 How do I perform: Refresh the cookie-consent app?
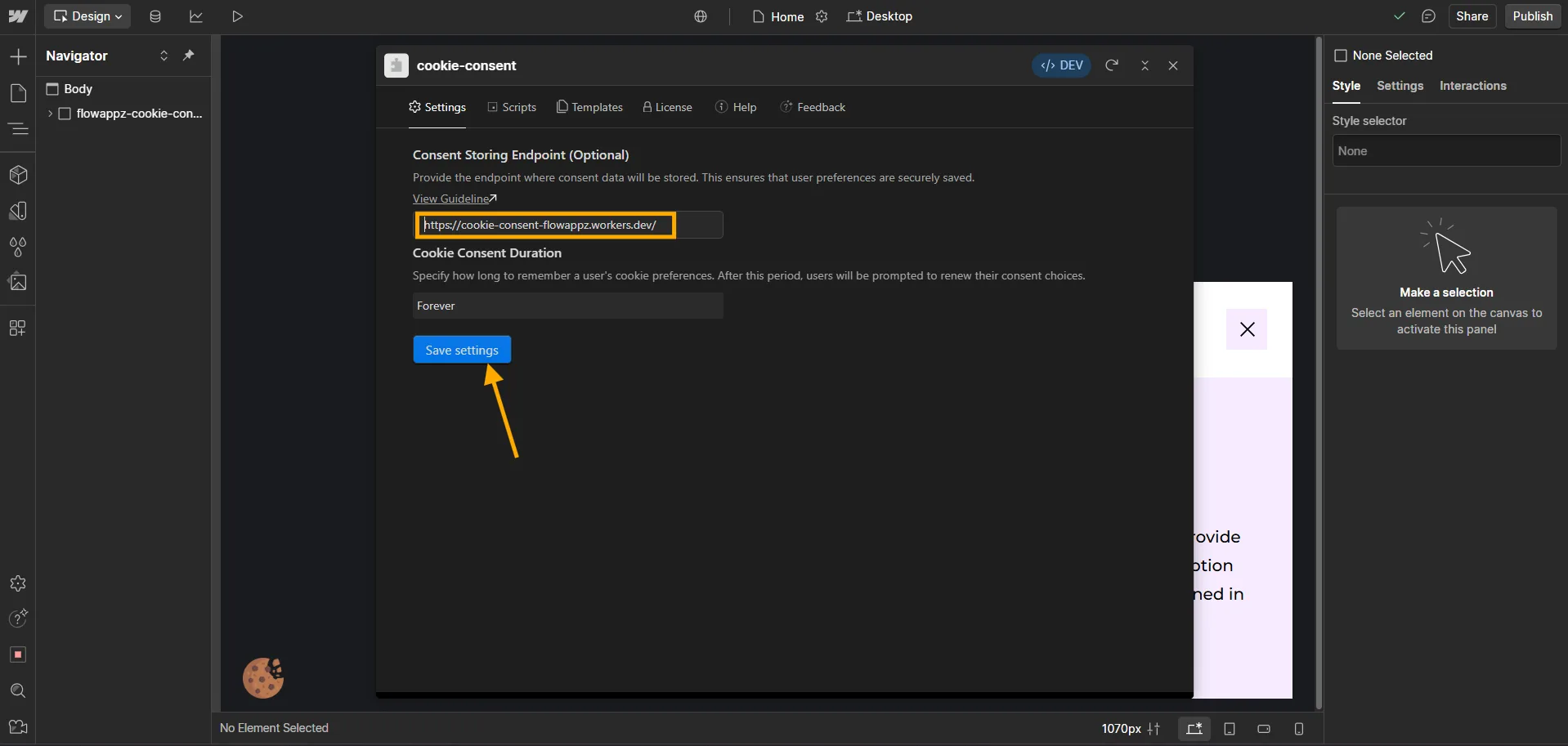[1112, 65]
